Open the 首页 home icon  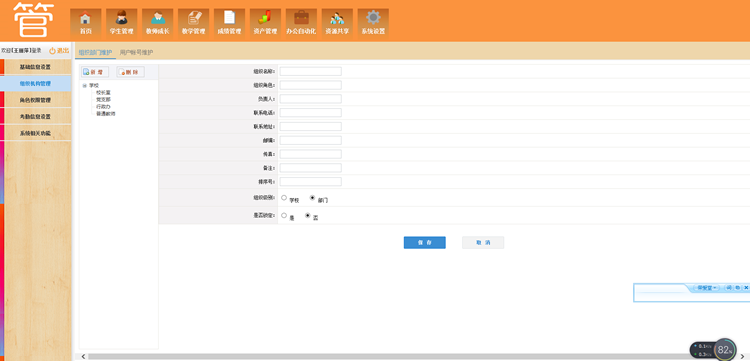tap(86, 23)
